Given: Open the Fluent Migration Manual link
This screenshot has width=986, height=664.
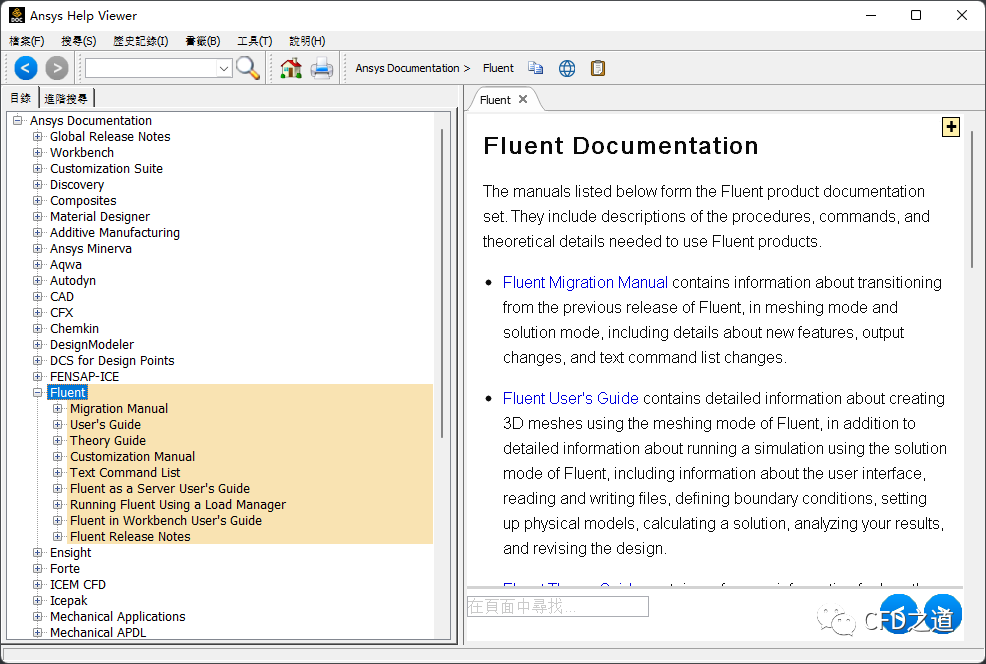Looking at the screenshot, I should [x=585, y=283].
